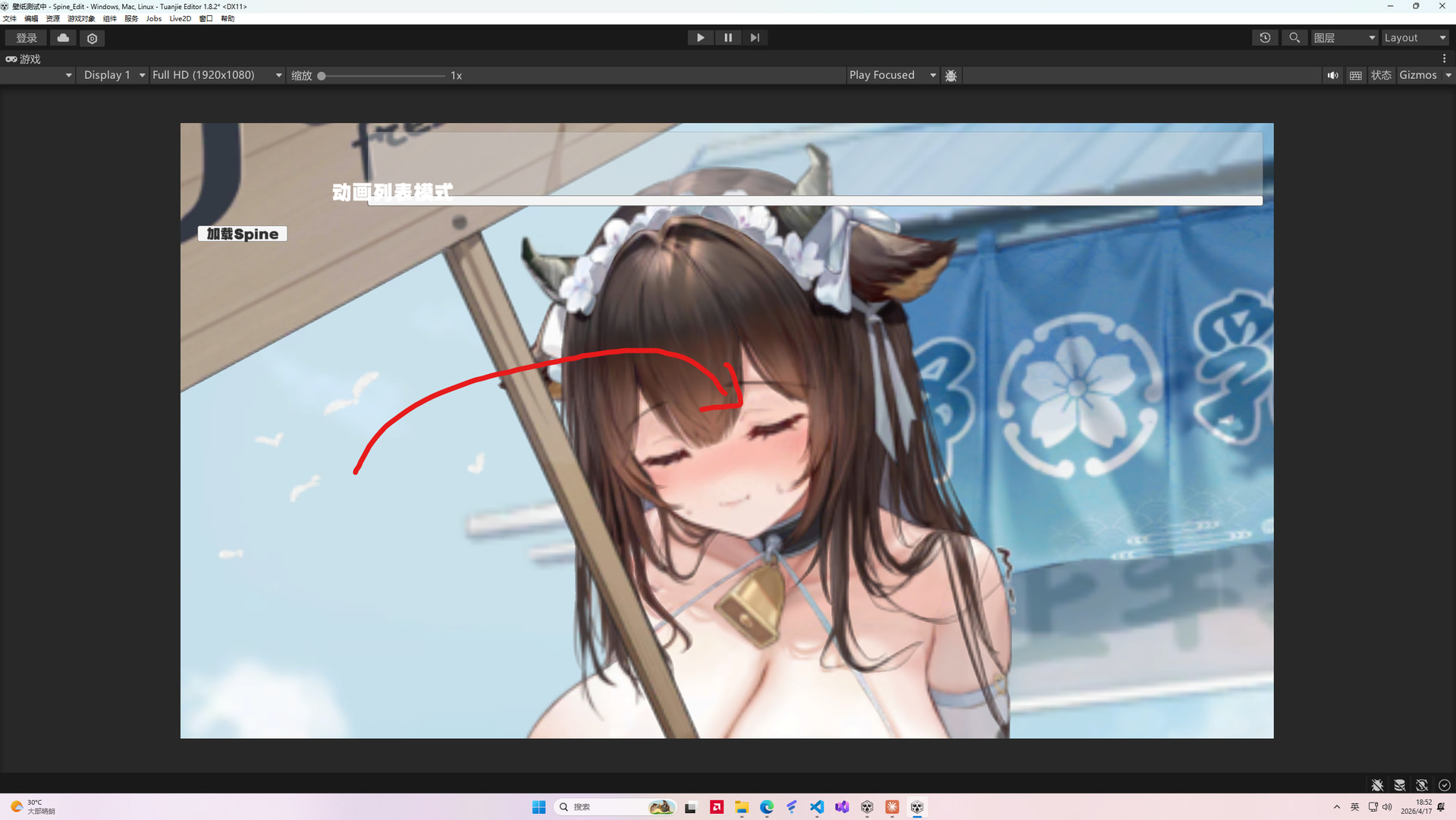Image resolution: width=1456 pixels, height=820 pixels.
Task: Open the Full HD resolution dropdown
Action: click(x=217, y=75)
